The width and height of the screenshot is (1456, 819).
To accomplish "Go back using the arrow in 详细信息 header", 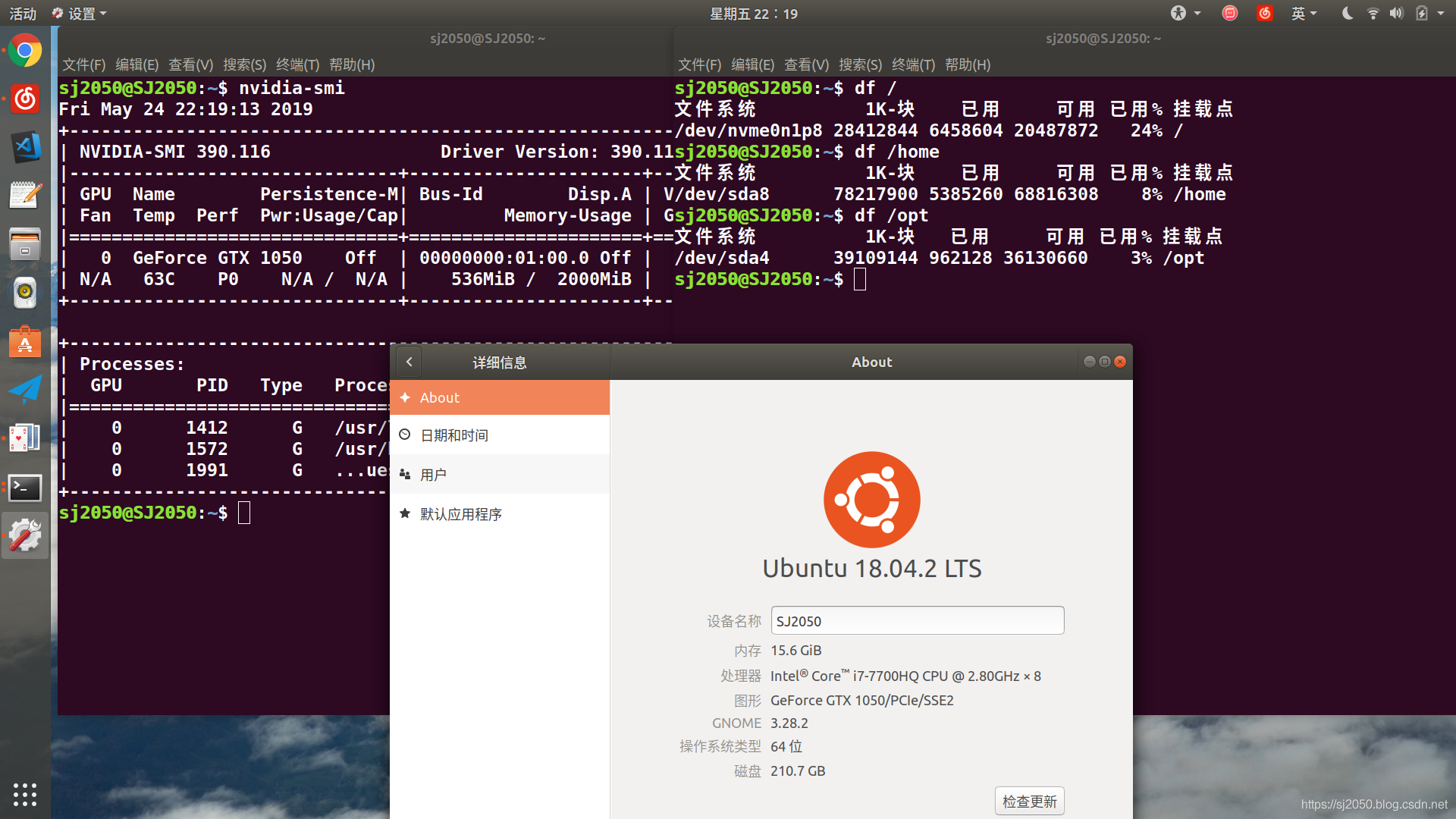I will click(x=409, y=362).
